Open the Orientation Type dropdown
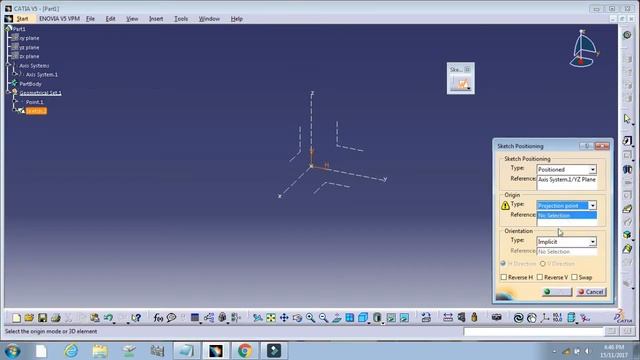This screenshot has width=640, height=360. pyautogui.click(x=592, y=242)
